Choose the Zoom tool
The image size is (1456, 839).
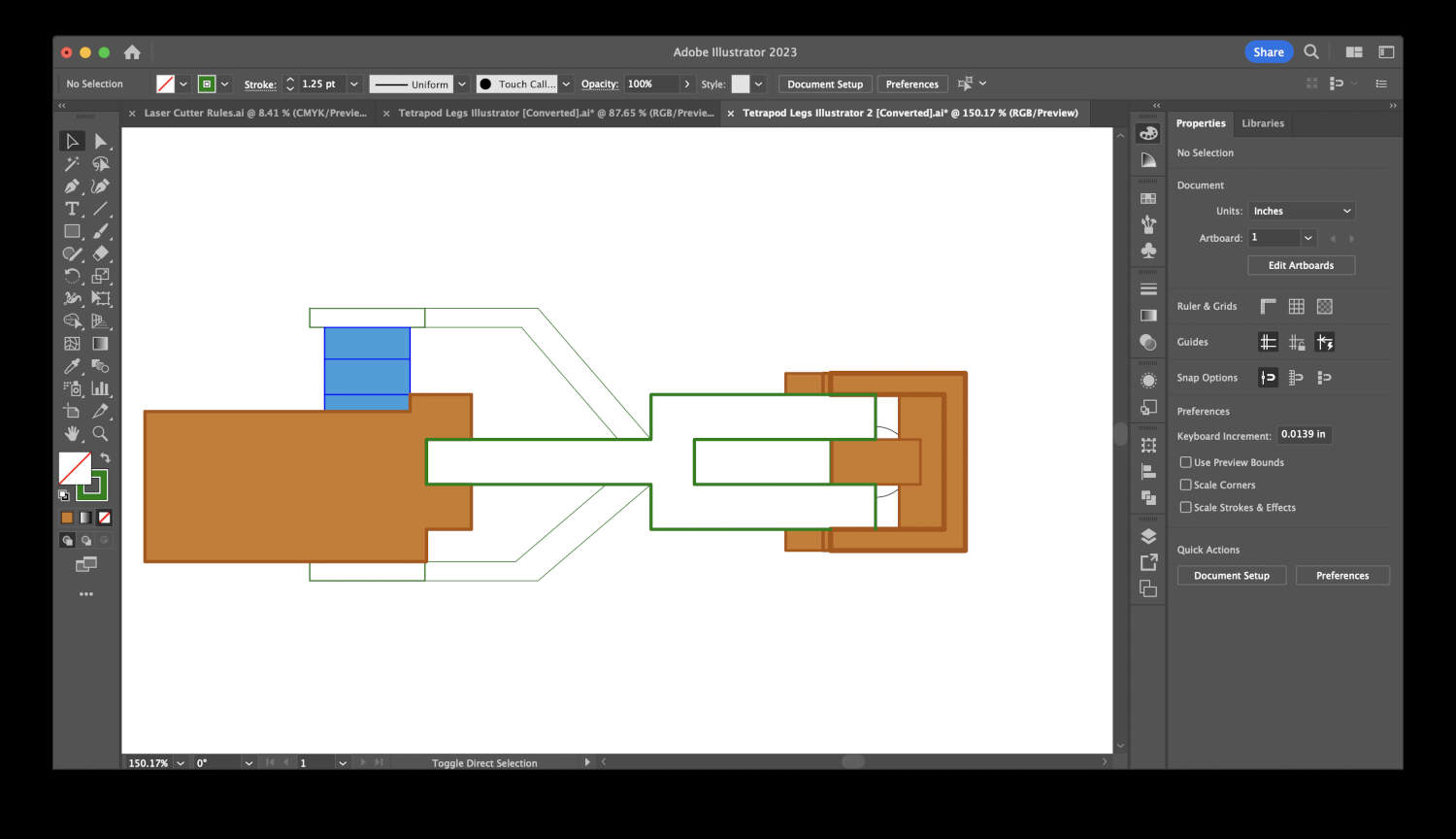tap(100, 433)
